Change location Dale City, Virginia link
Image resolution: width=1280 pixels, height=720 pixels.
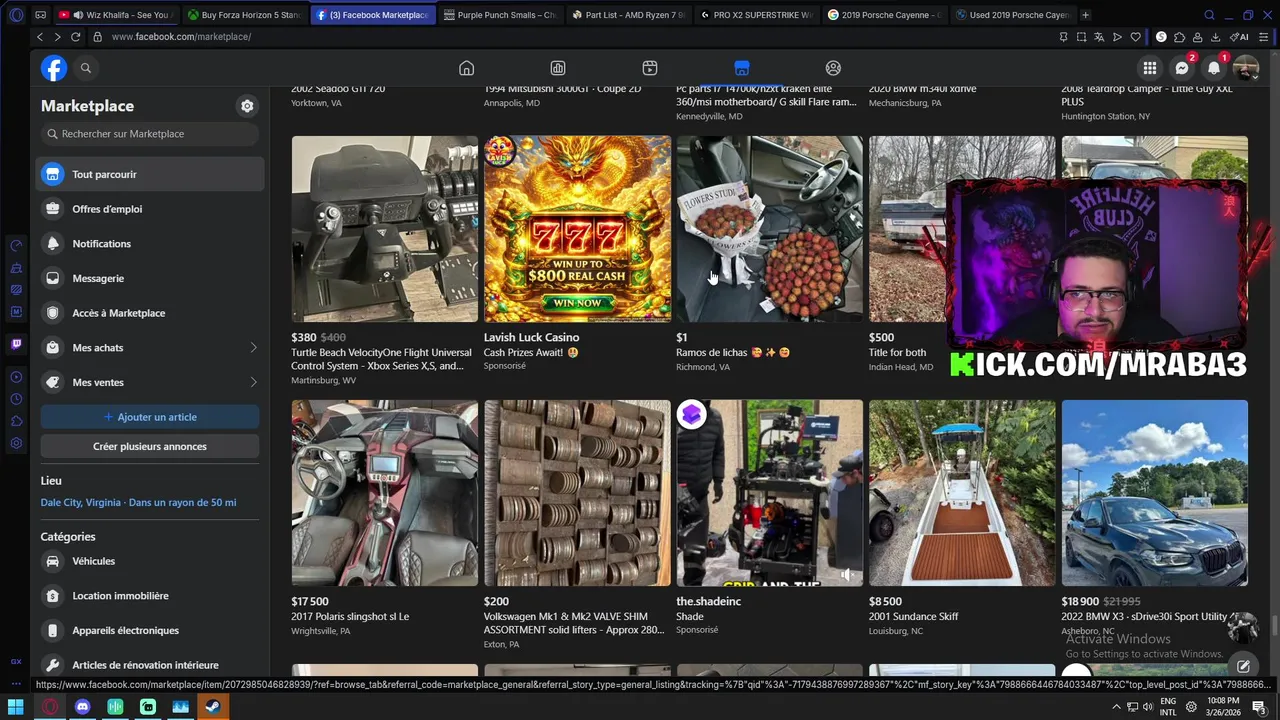coord(139,503)
